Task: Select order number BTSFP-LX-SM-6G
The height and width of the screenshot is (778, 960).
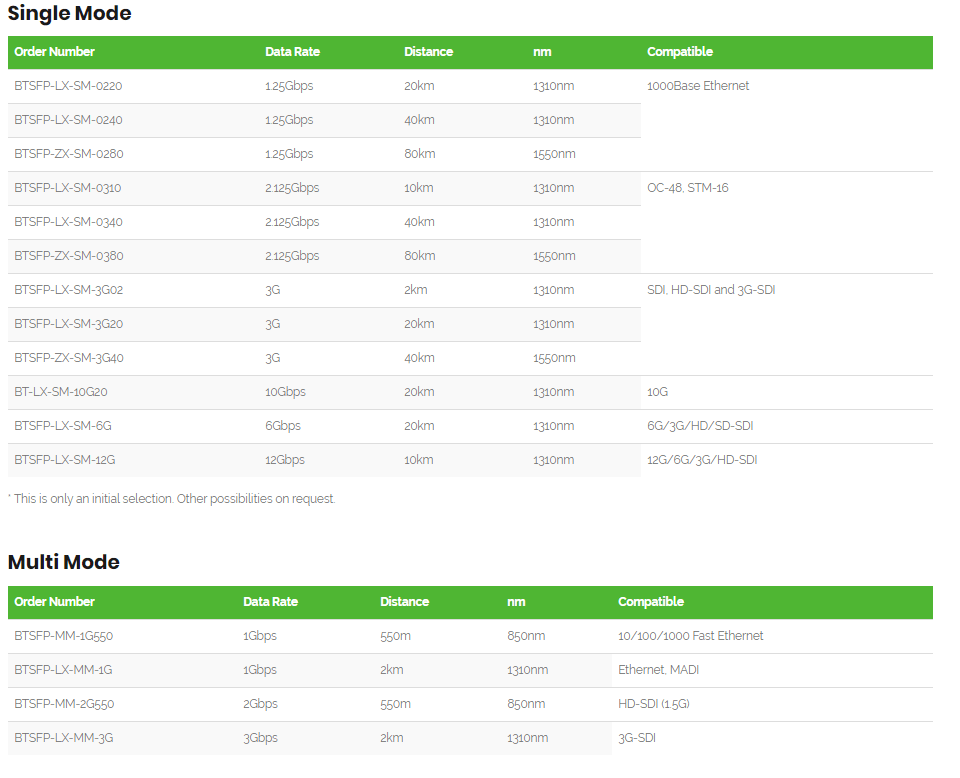Action: click(63, 426)
